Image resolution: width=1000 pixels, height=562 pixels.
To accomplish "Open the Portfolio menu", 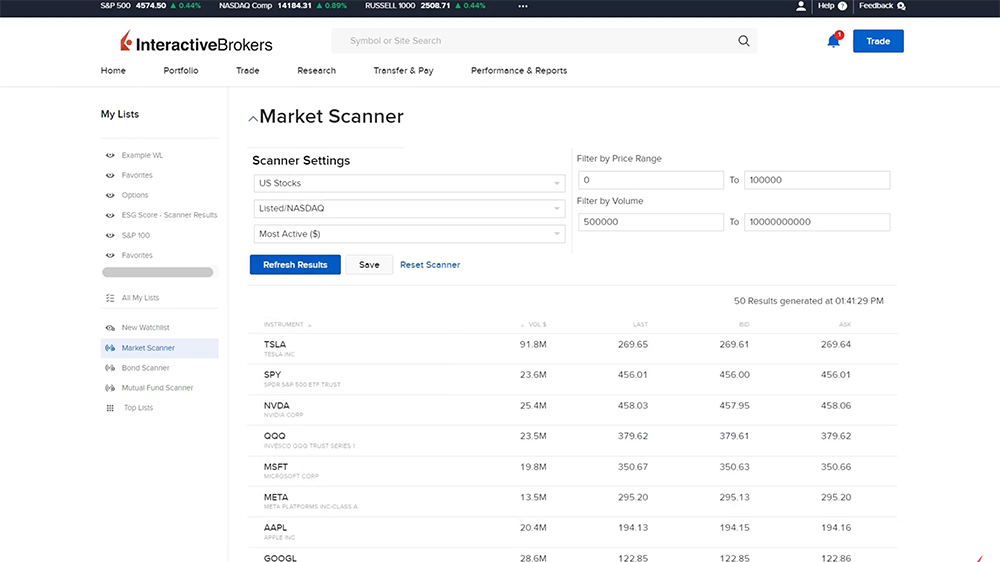I will click(181, 71).
